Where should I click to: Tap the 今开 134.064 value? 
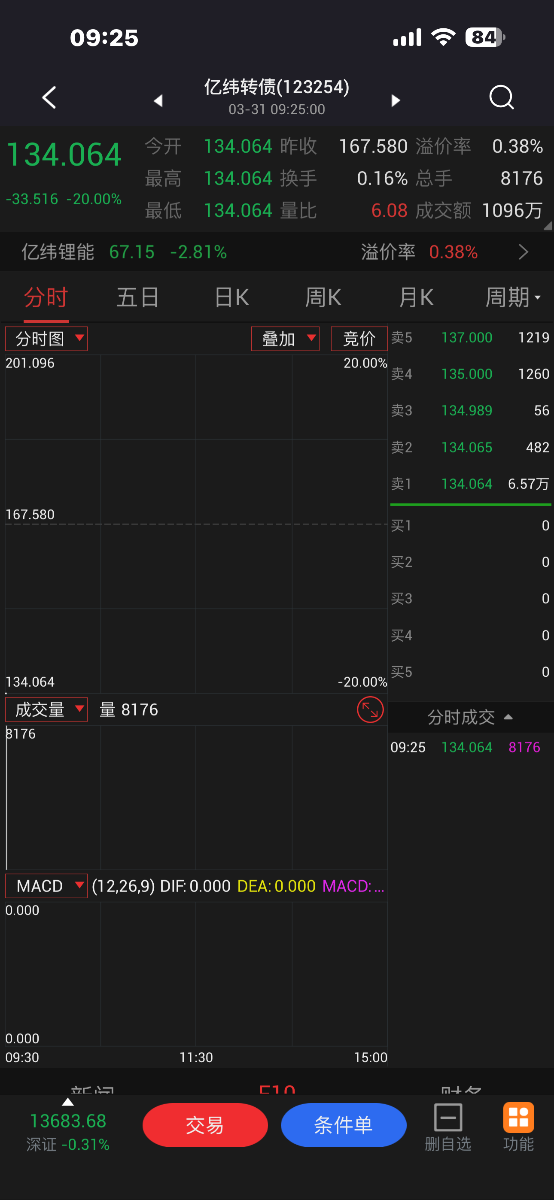[x=238, y=146]
